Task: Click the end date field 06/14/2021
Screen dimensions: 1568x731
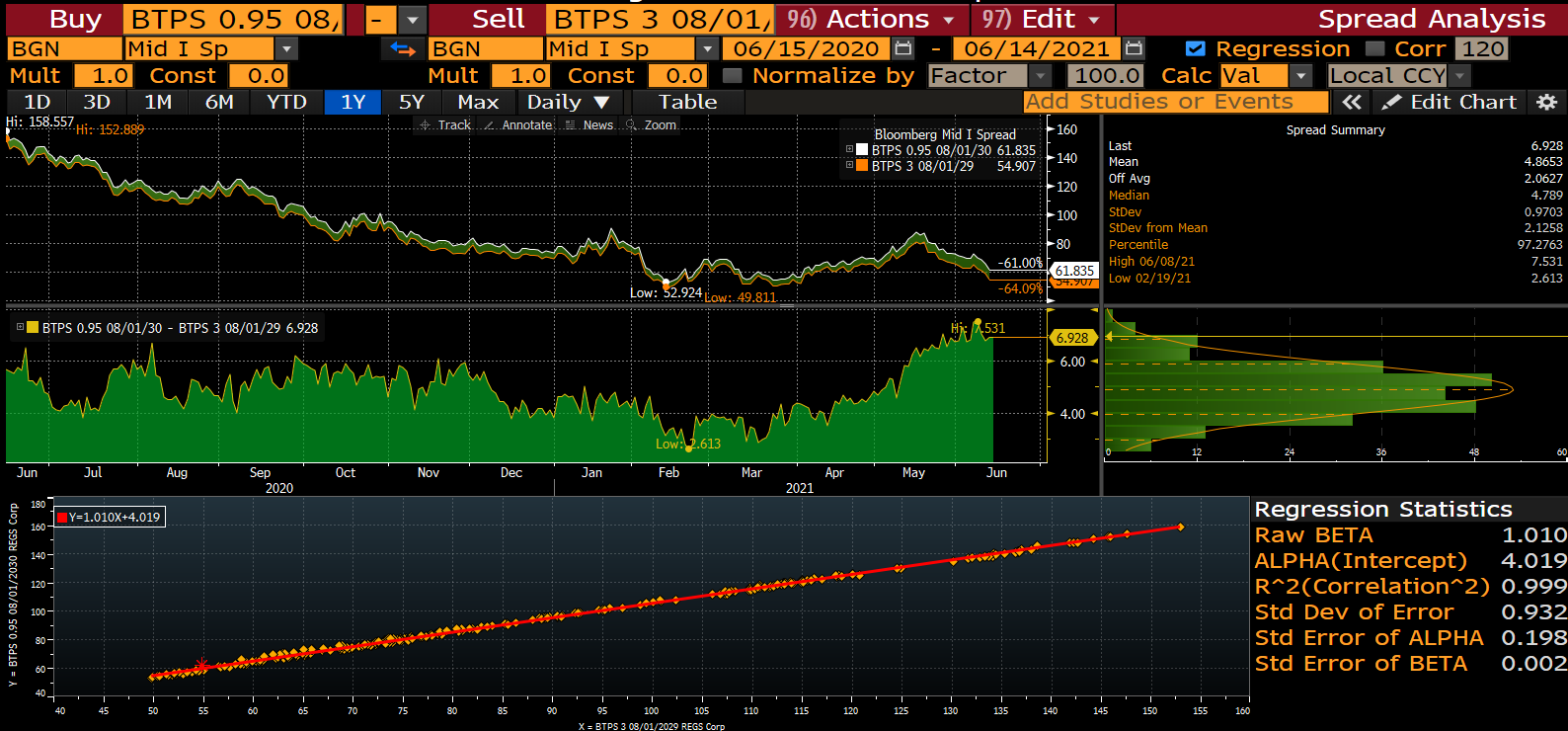Action: pyautogui.click(x=1037, y=48)
